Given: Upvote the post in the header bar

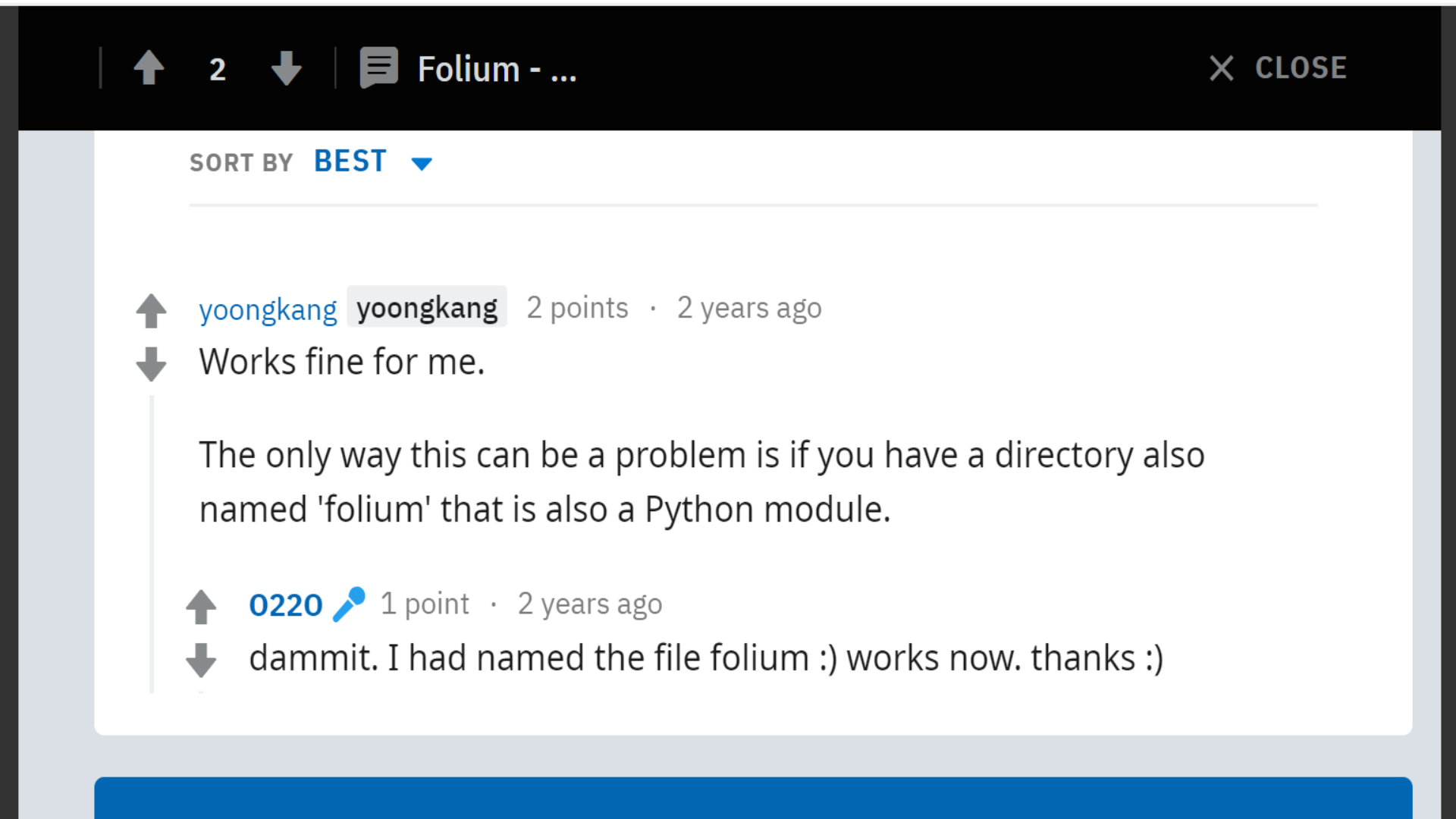Looking at the screenshot, I should click(x=149, y=68).
